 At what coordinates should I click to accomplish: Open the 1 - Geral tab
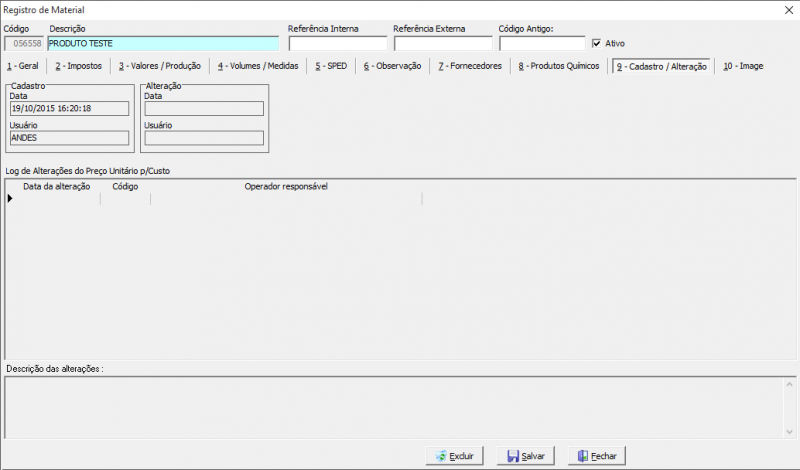pyautogui.click(x=23, y=66)
